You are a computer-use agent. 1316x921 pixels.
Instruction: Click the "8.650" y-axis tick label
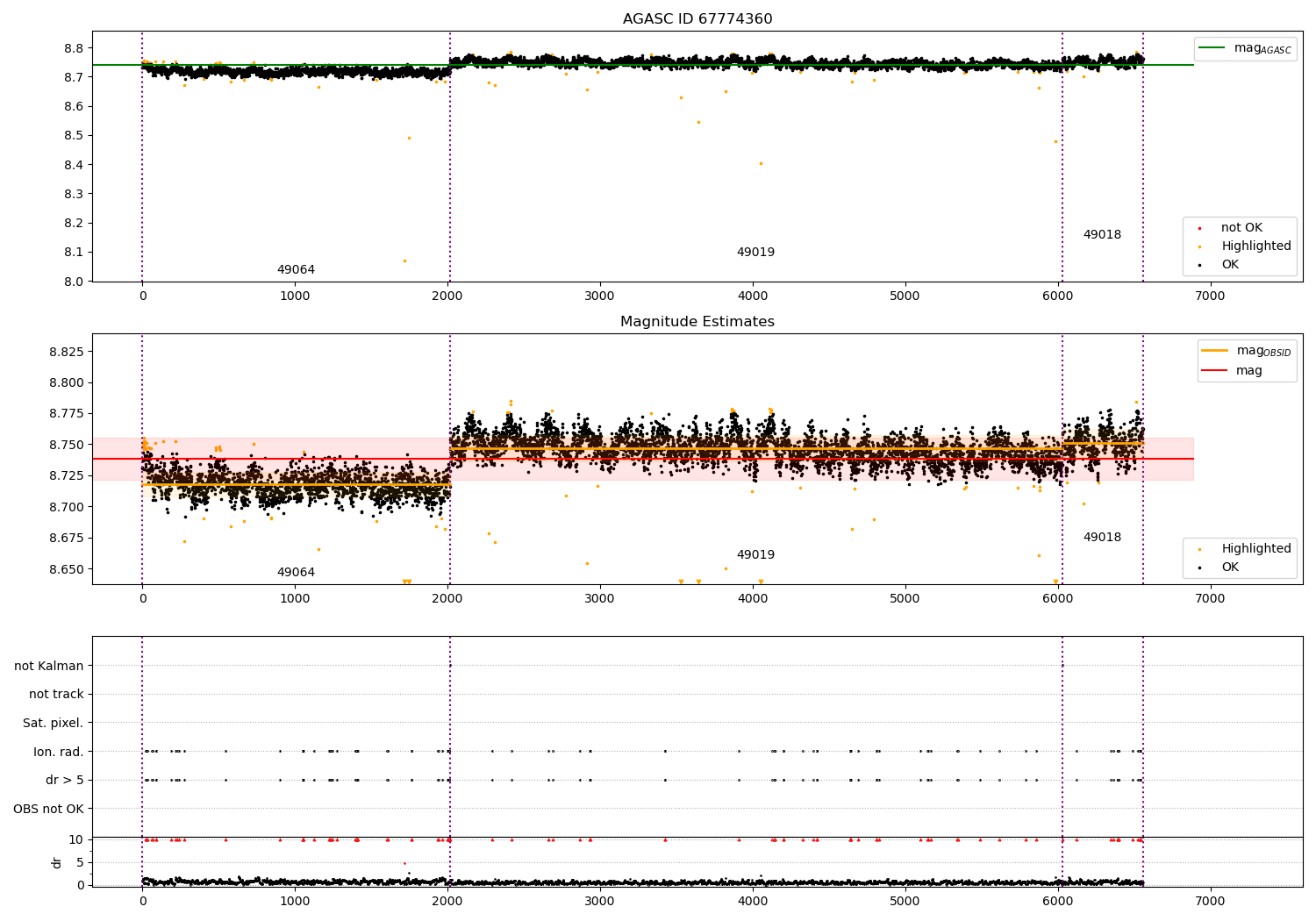(68, 569)
